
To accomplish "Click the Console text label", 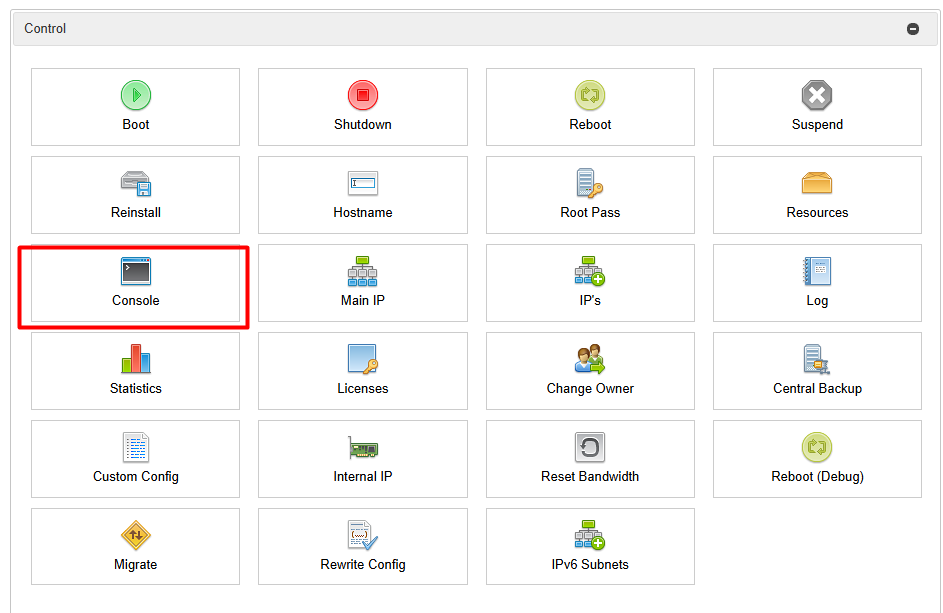I will tap(136, 300).
